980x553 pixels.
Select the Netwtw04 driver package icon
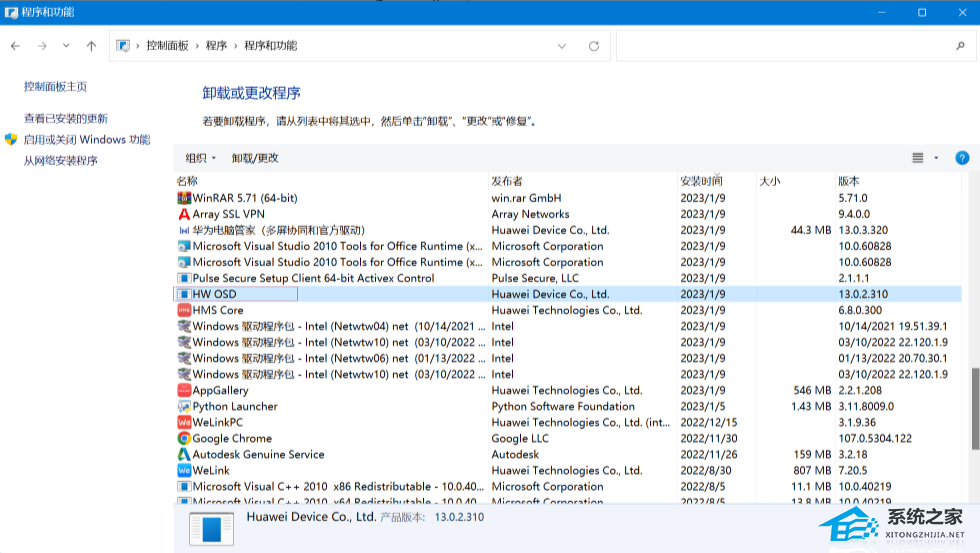[x=184, y=326]
